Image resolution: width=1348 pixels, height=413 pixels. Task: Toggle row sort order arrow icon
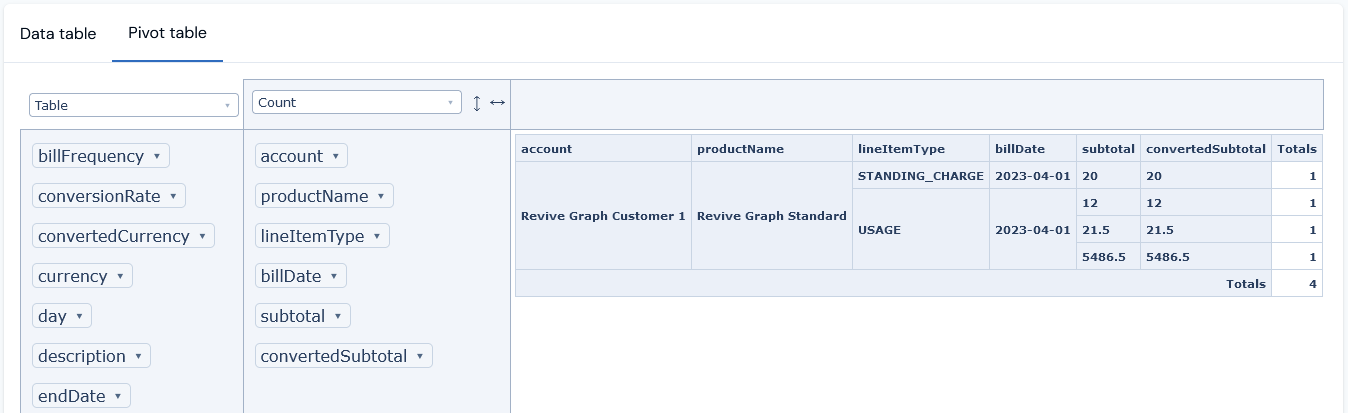pos(477,102)
